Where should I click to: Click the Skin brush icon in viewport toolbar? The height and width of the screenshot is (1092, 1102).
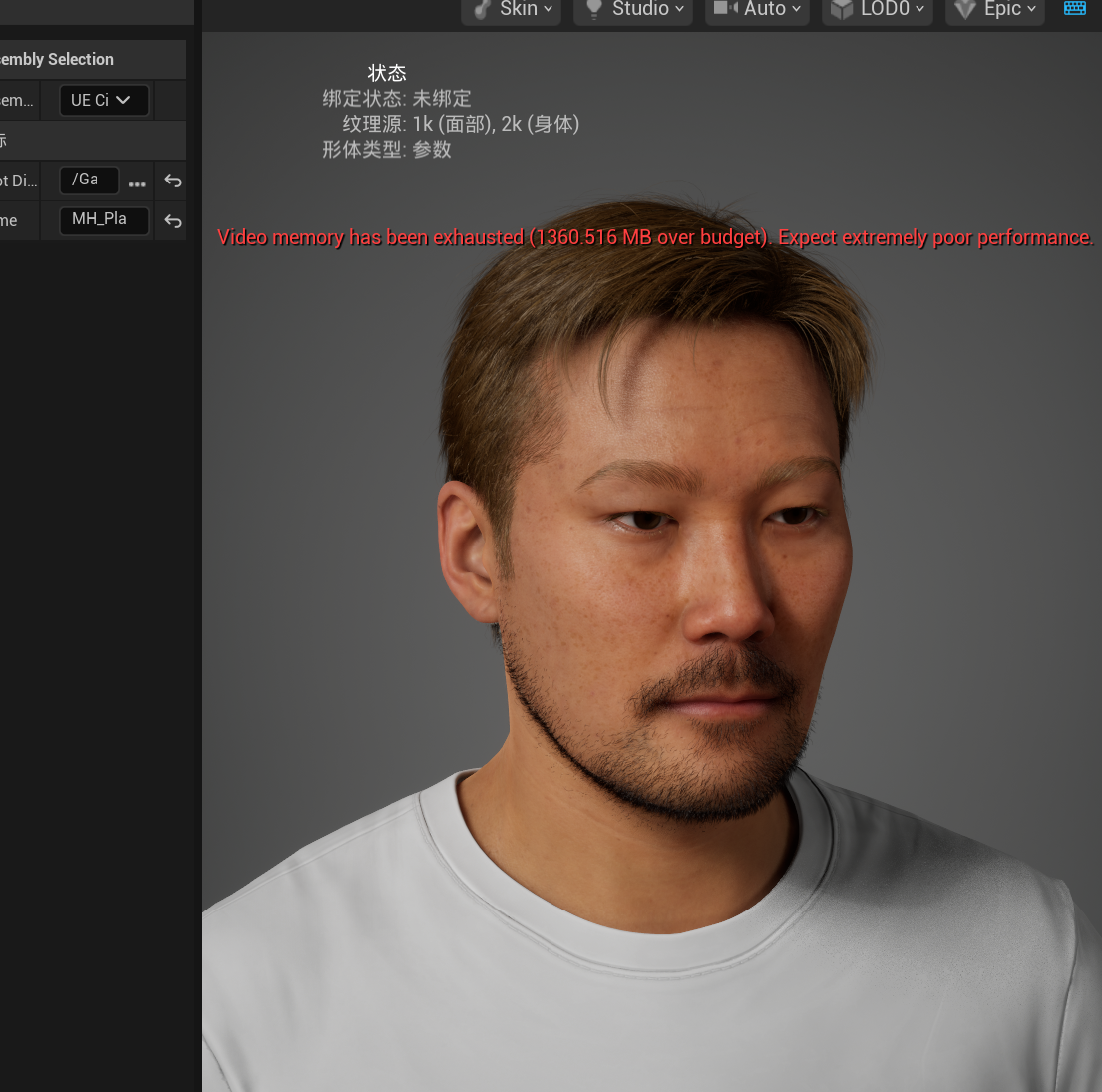482,9
